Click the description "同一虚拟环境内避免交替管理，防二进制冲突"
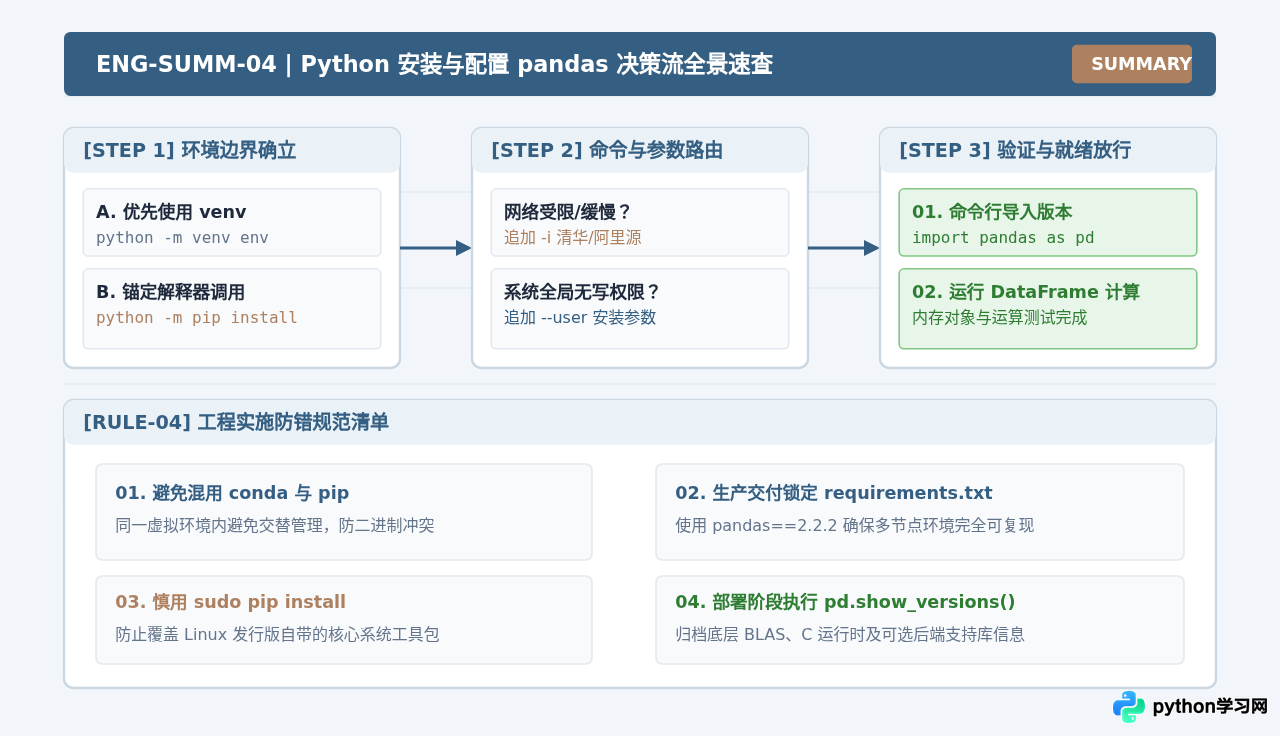 275,525
